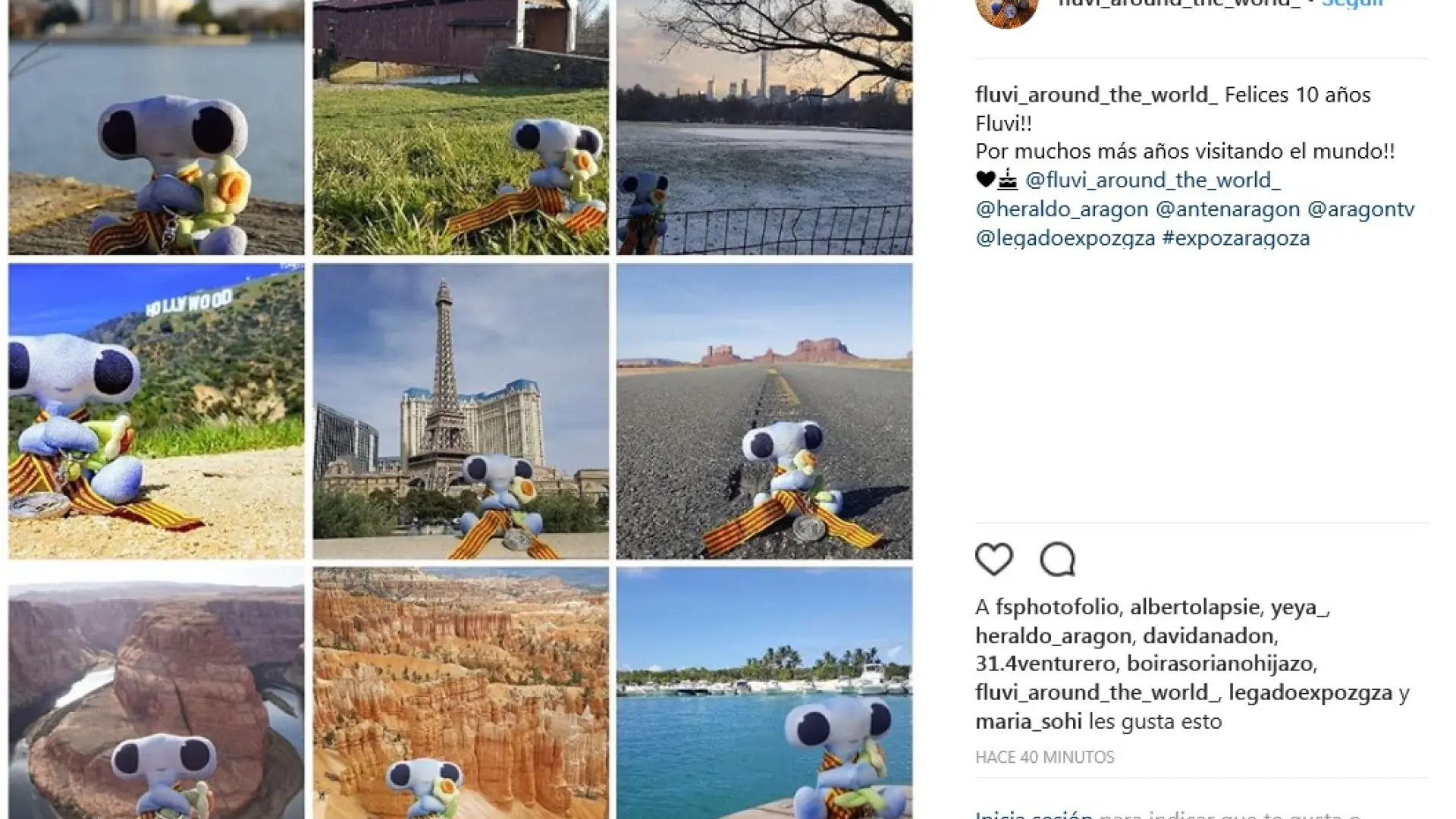Open albertolapsie's profile in likes list
Image resolution: width=1456 pixels, height=819 pixels.
click(x=1194, y=607)
